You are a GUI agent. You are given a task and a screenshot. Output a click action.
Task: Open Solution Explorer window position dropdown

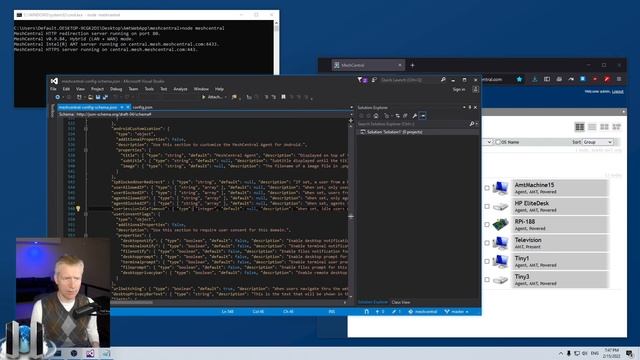pyautogui.click(x=464, y=107)
